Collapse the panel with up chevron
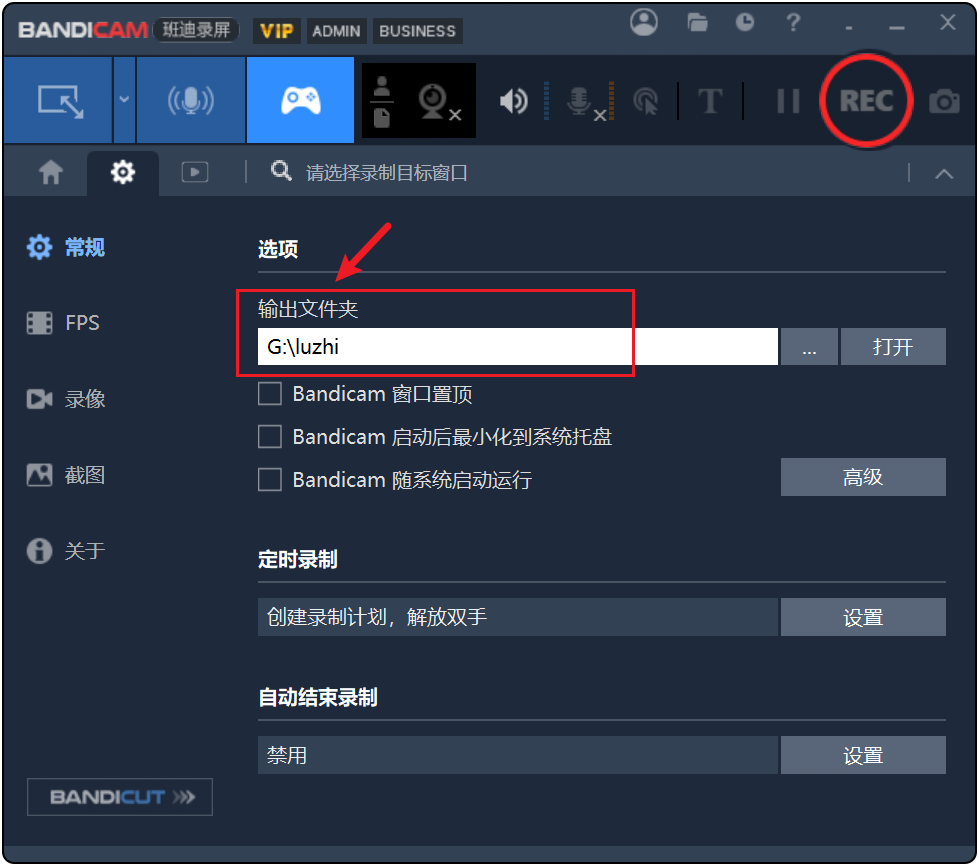Image resolution: width=979 pixels, height=867 pixels. coord(944,174)
